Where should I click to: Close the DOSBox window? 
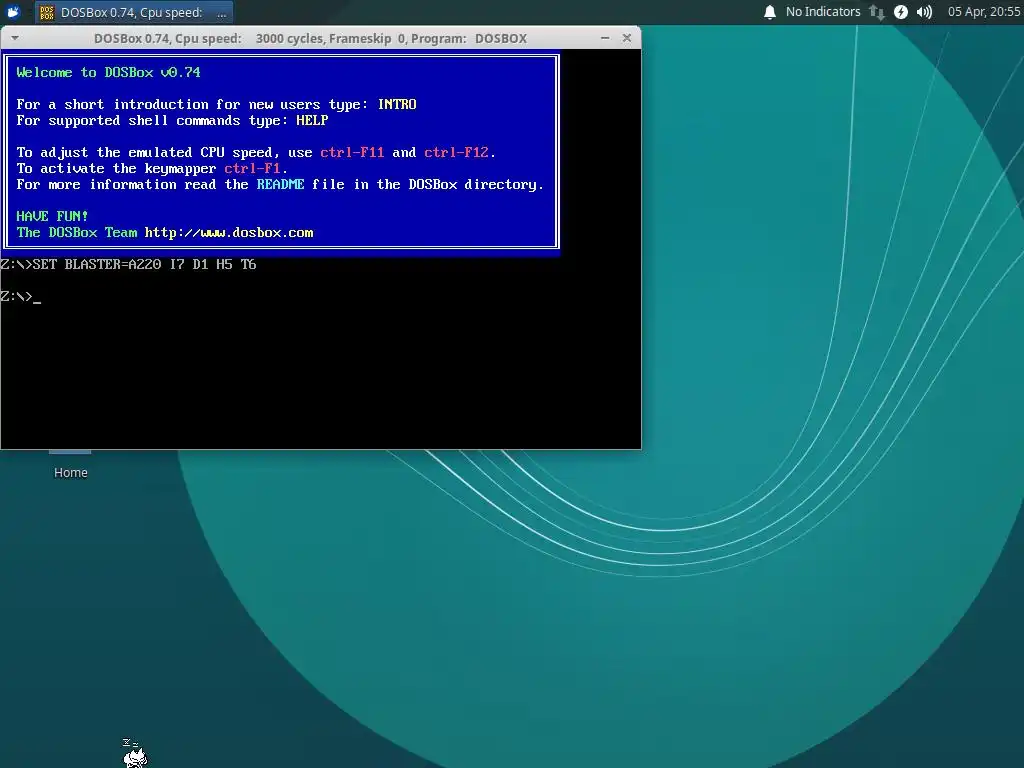tap(626, 38)
